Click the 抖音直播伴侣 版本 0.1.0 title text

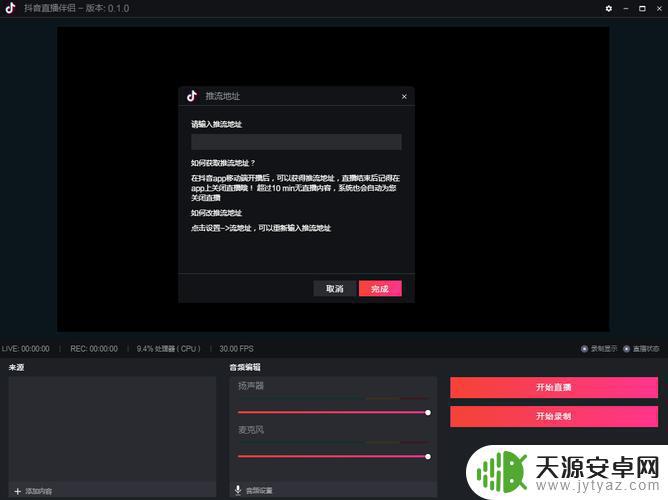pos(77,8)
